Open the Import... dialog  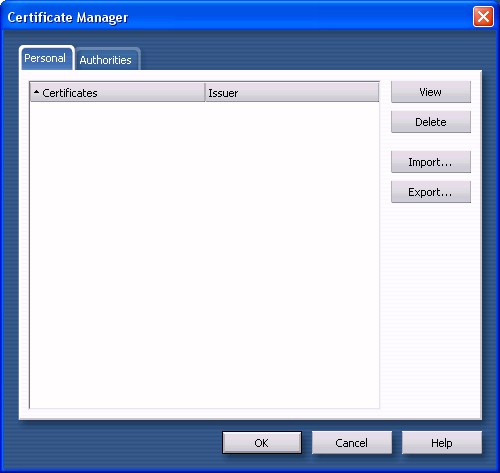tap(431, 162)
